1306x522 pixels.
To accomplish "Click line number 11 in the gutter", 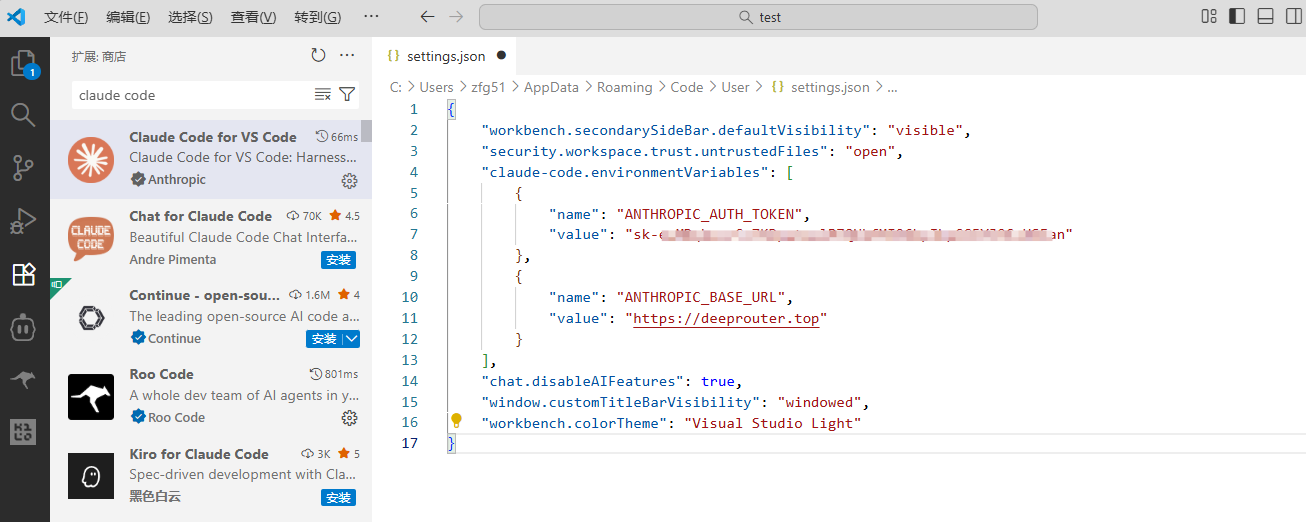I will pyautogui.click(x=409, y=318).
